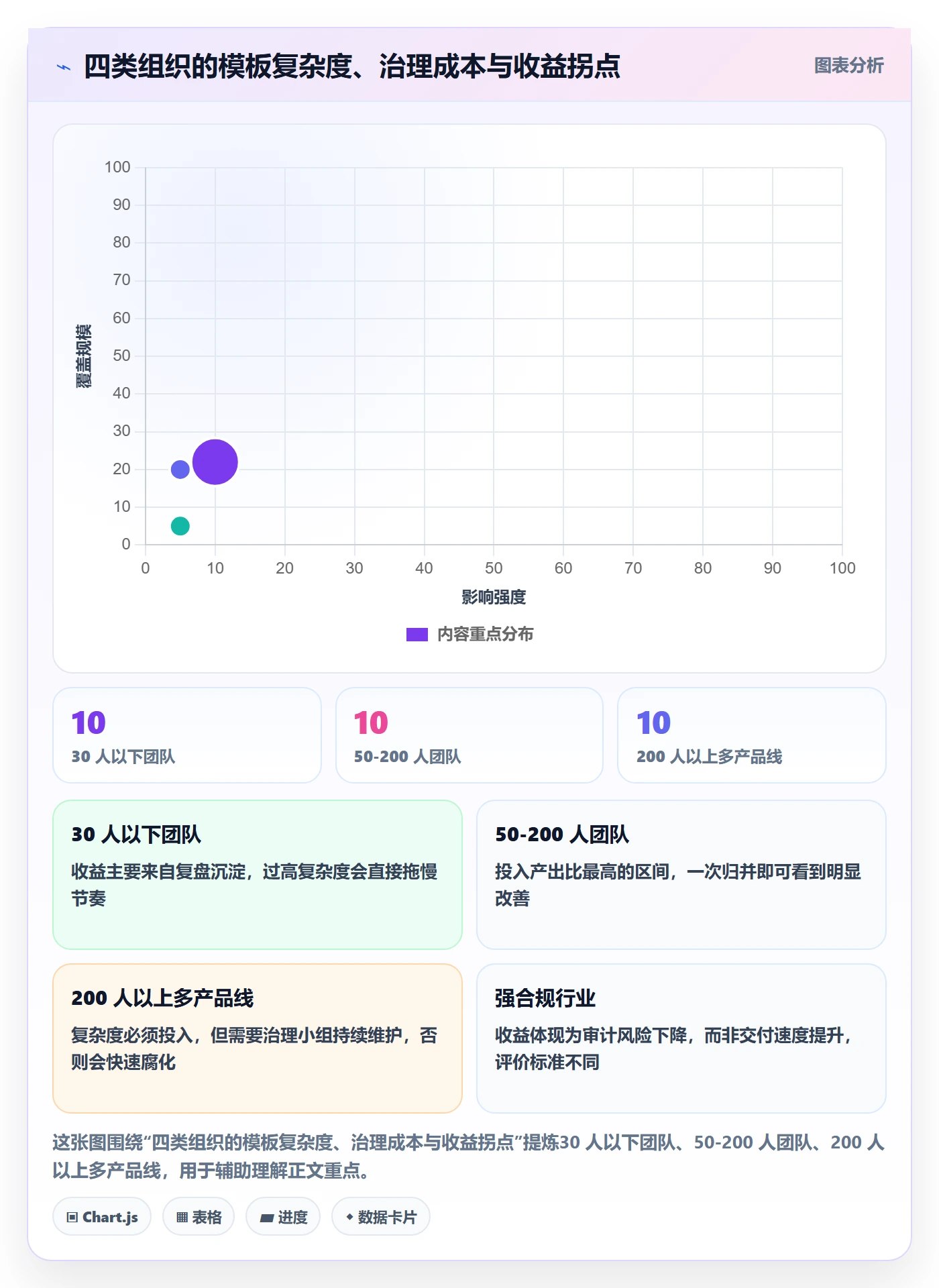Image resolution: width=939 pixels, height=1288 pixels.
Task: Open the 30 人以下团队 stat card showing 10
Action: coord(187,735)
